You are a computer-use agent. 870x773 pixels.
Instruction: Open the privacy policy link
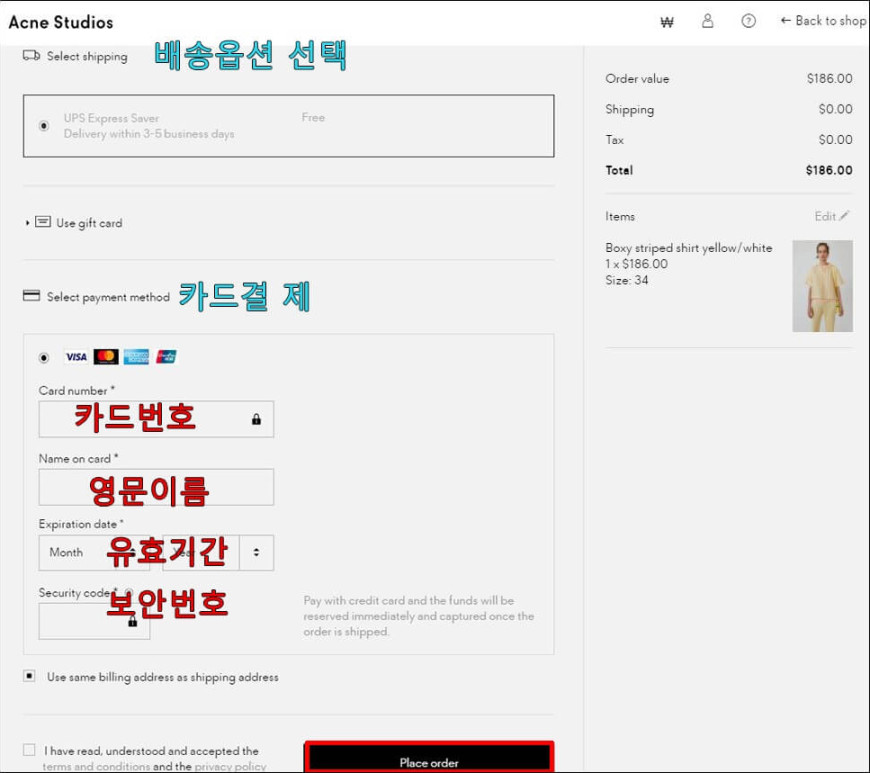pyautogui.click(x=230, y=766)
